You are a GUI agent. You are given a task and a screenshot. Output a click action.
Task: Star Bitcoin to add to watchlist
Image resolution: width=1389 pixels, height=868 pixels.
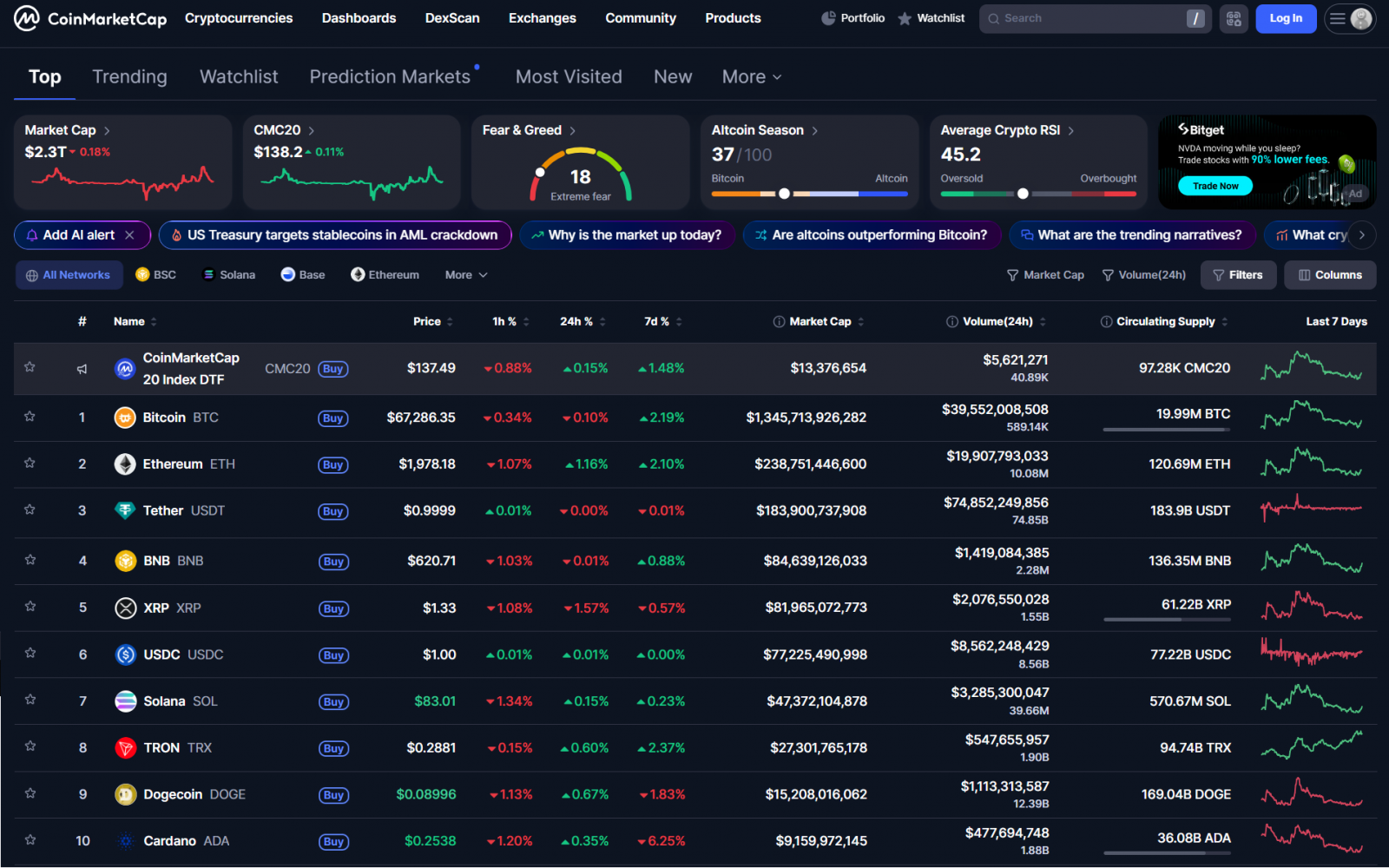click(x=30, y=417)
